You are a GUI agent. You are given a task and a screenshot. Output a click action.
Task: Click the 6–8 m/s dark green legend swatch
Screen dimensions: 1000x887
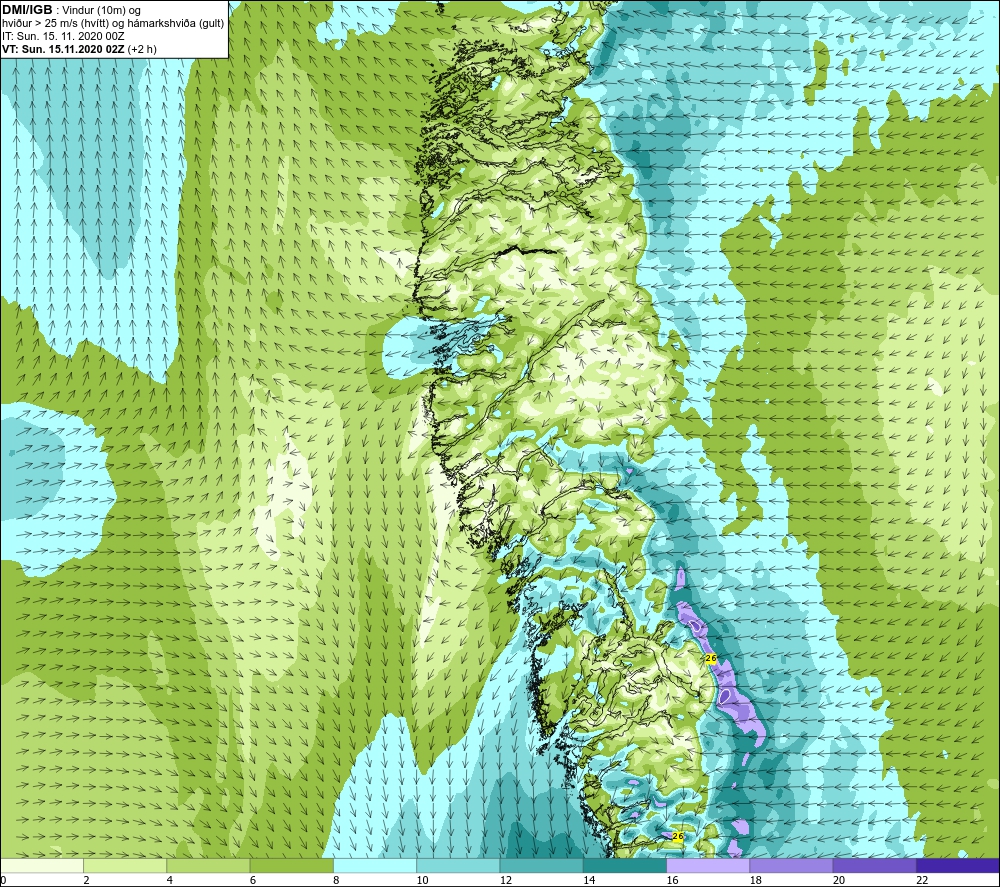pos(291,866)
